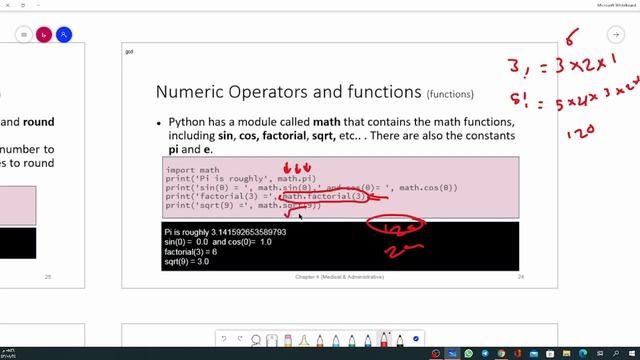Click the right arrow button at top right
640x360 pixels.
point(616,35)
